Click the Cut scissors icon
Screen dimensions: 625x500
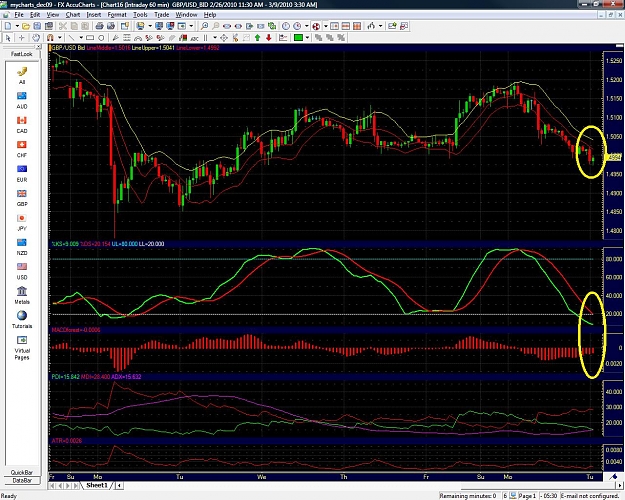63,26
